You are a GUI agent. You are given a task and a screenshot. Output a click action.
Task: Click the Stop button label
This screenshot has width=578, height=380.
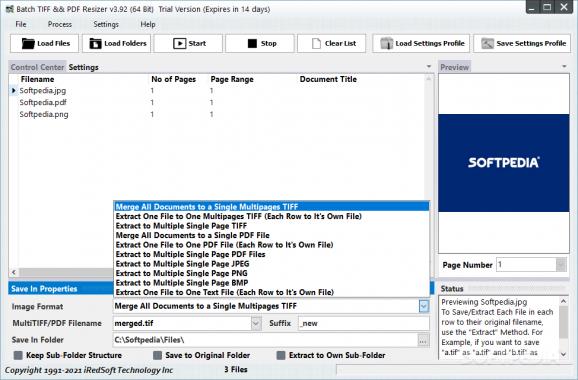coord(268,43)
